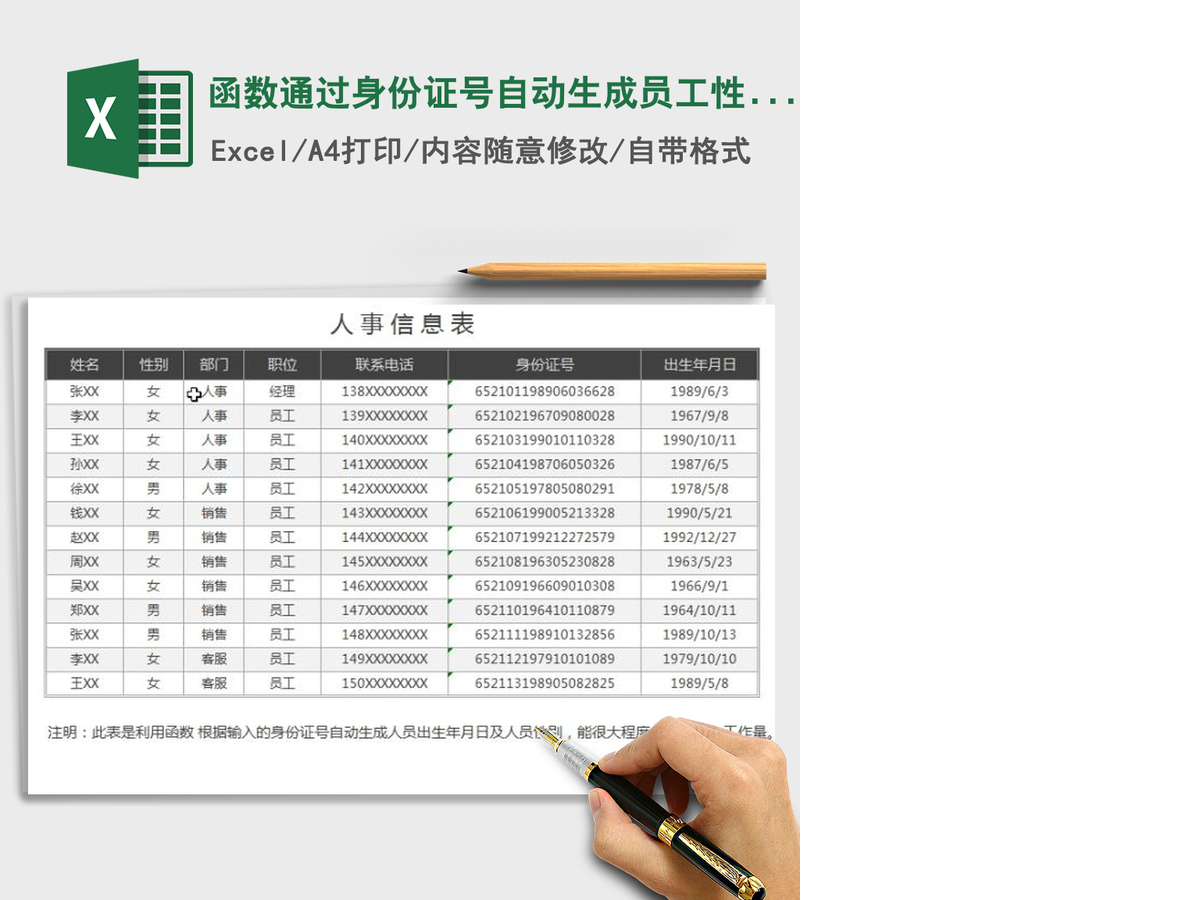Click the 职位 column header
Viewport: 1200px width, 900px height.
(x=283, y=365)
